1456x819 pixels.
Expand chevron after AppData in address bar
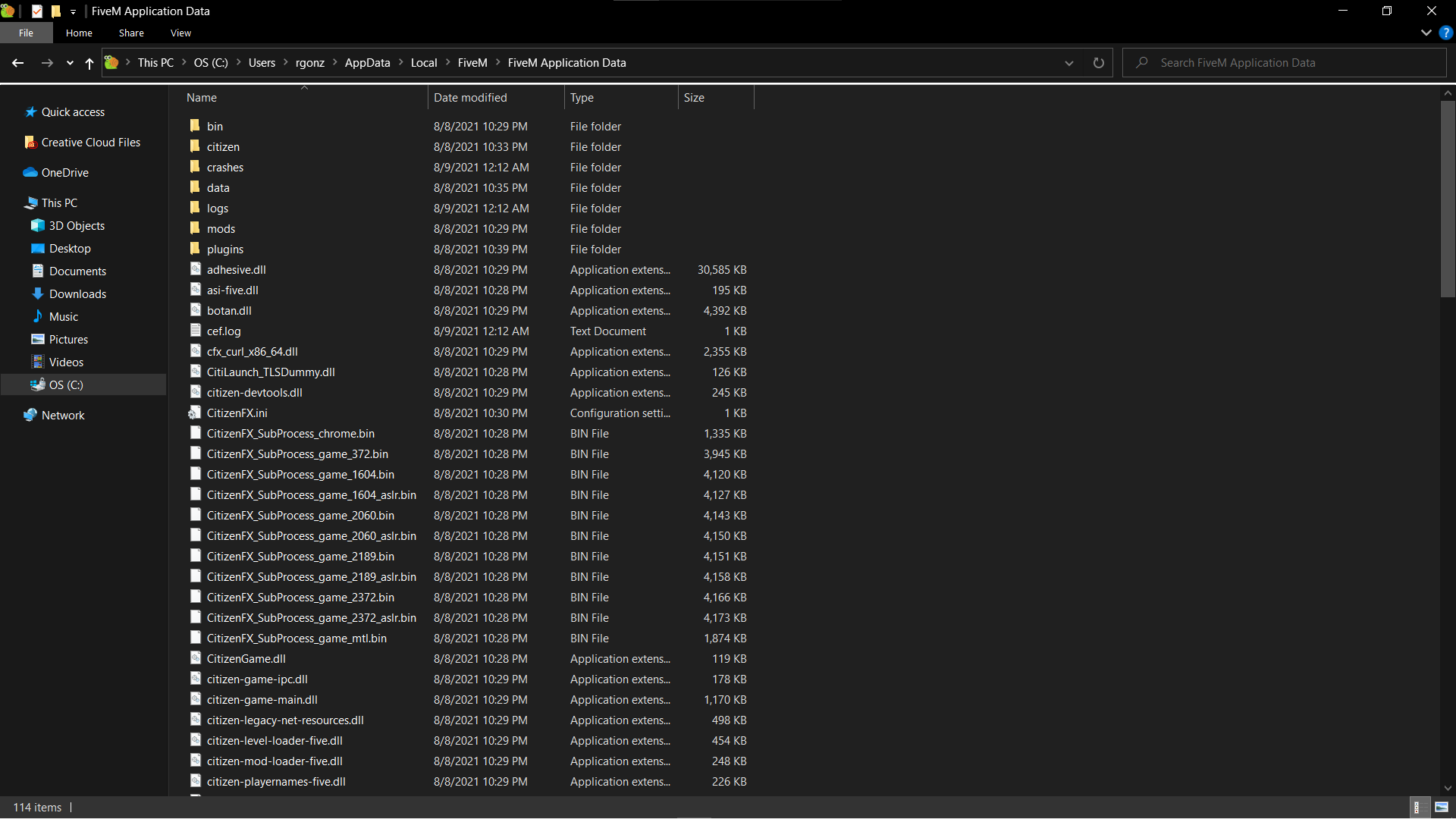pyautogui.click(x=401, y=62)
